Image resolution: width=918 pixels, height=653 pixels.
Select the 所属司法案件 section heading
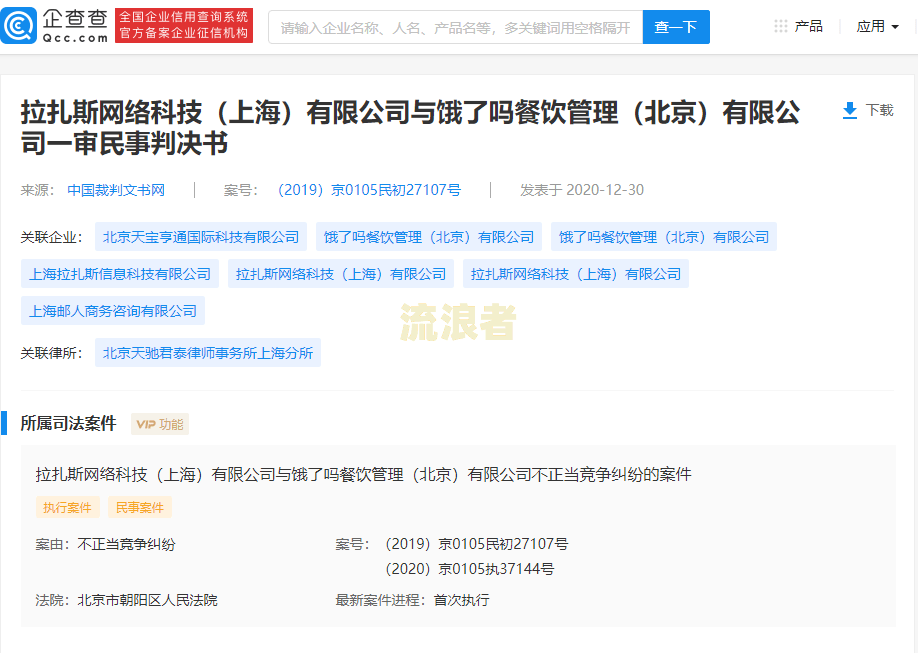68,423
